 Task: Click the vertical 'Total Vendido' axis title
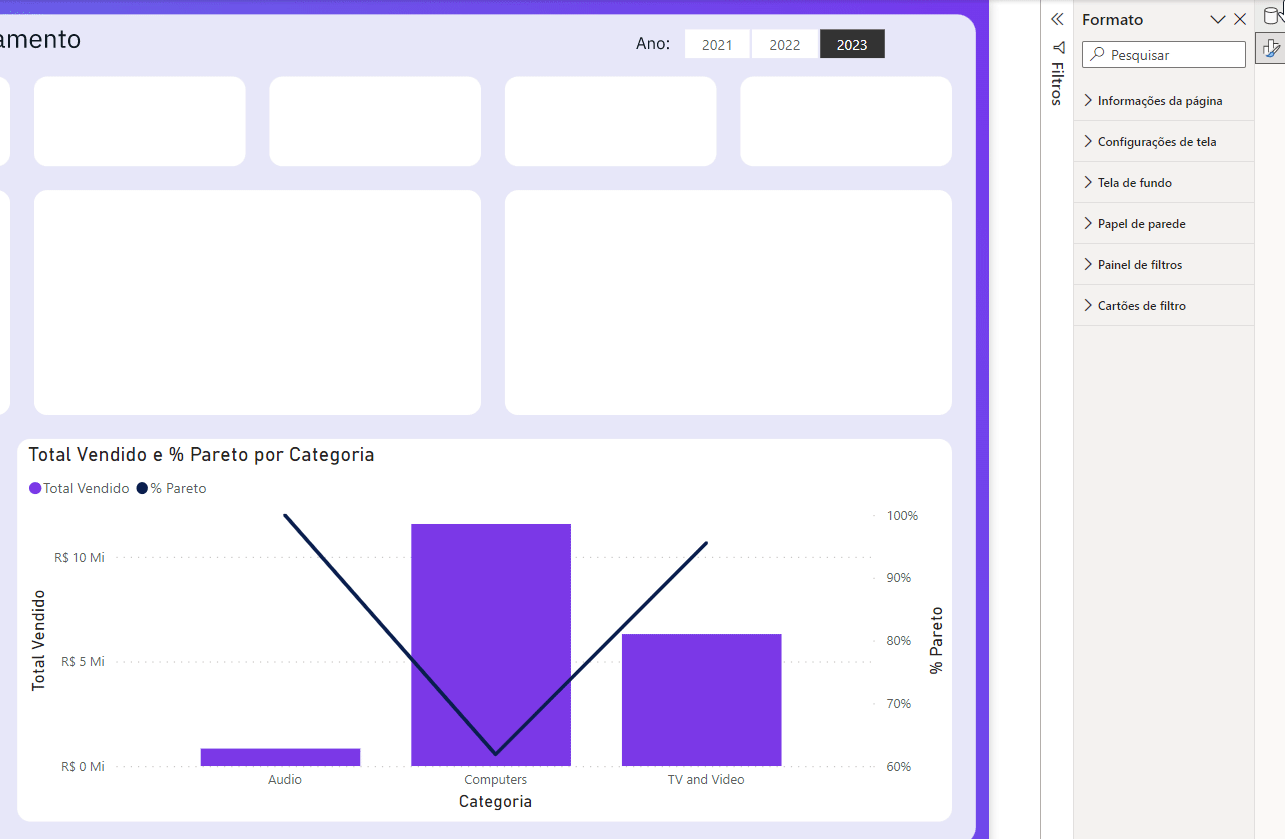pos(39,640)
